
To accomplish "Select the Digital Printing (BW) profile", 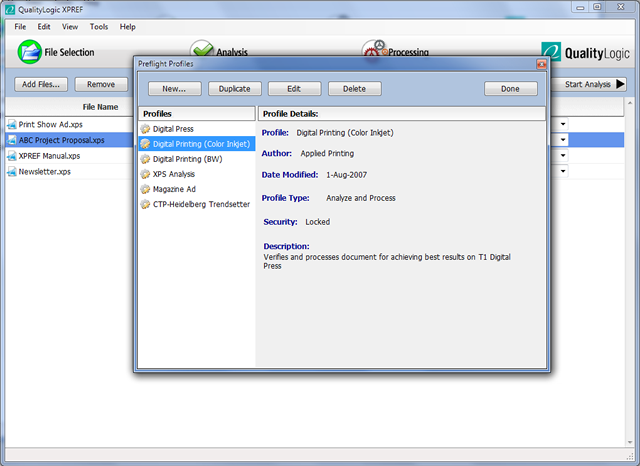I will pos(197,159).
